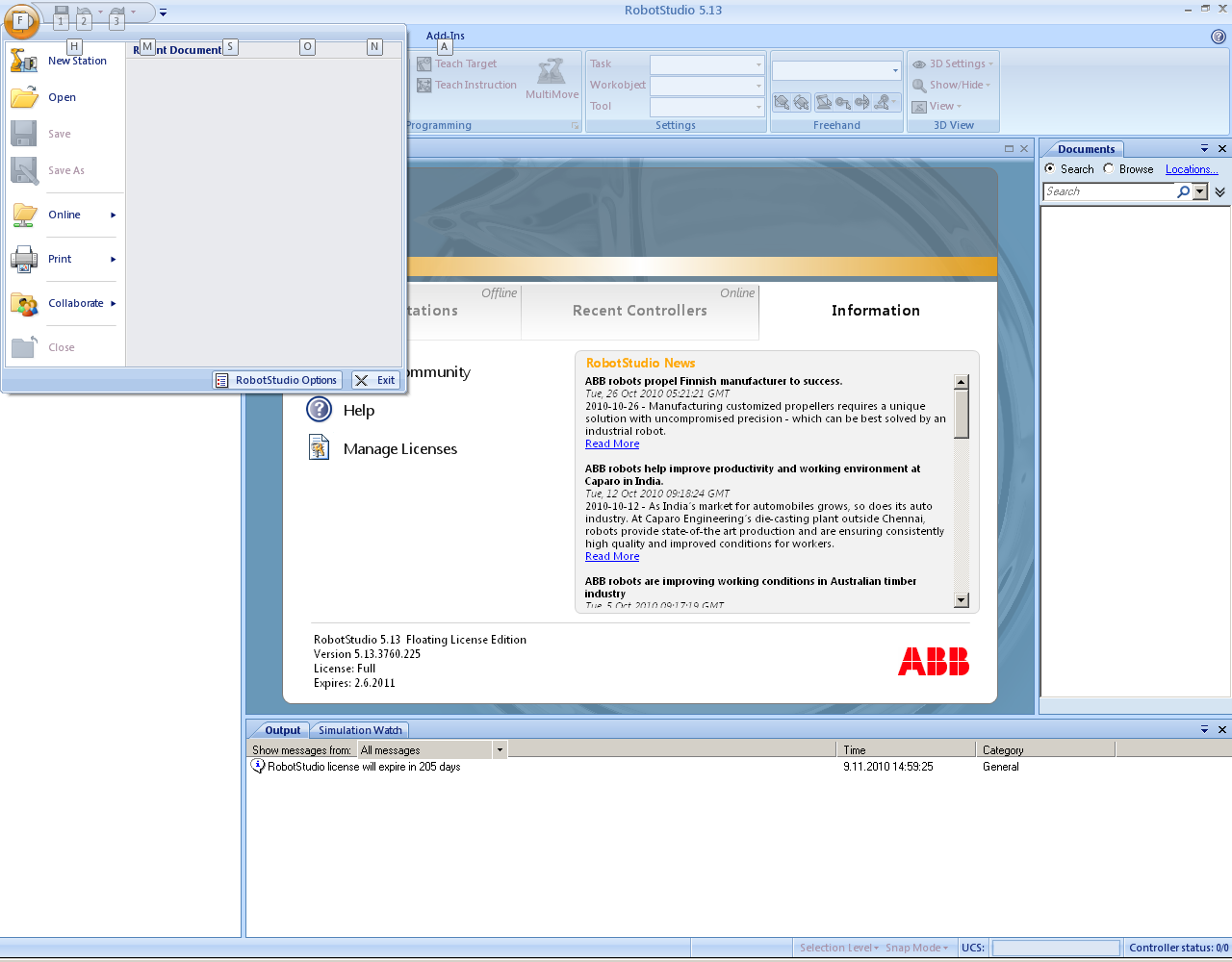The image size is (1232, 962).
Task: Open the Task dropdown in Settings
Action: [758, 64]
